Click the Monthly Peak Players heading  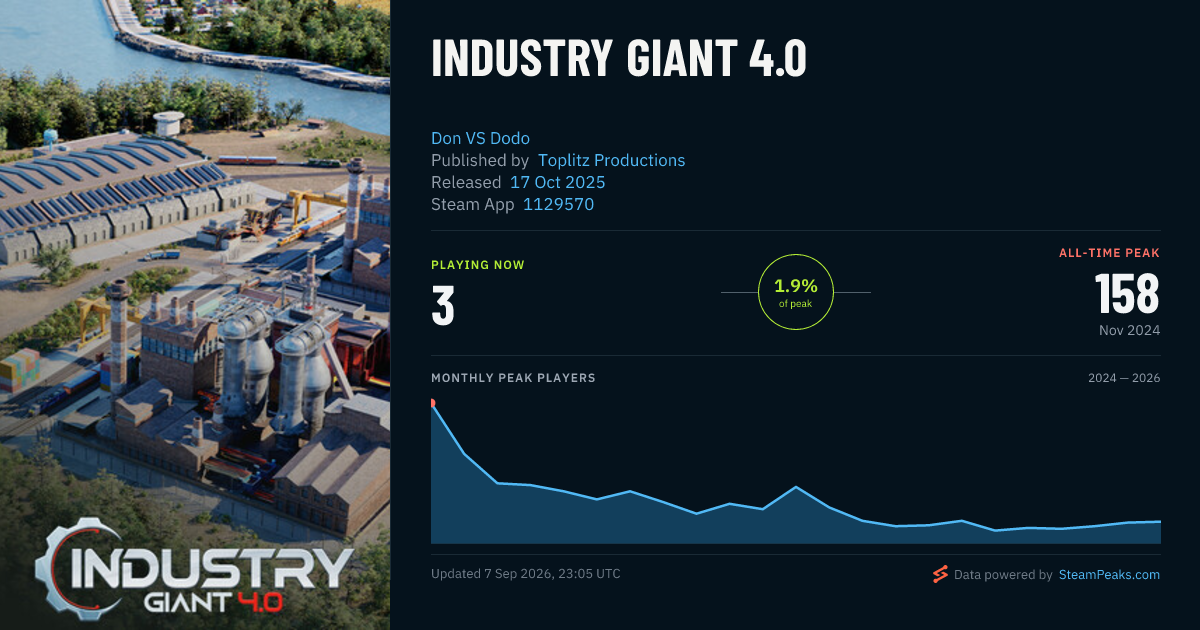pos(513,378)
